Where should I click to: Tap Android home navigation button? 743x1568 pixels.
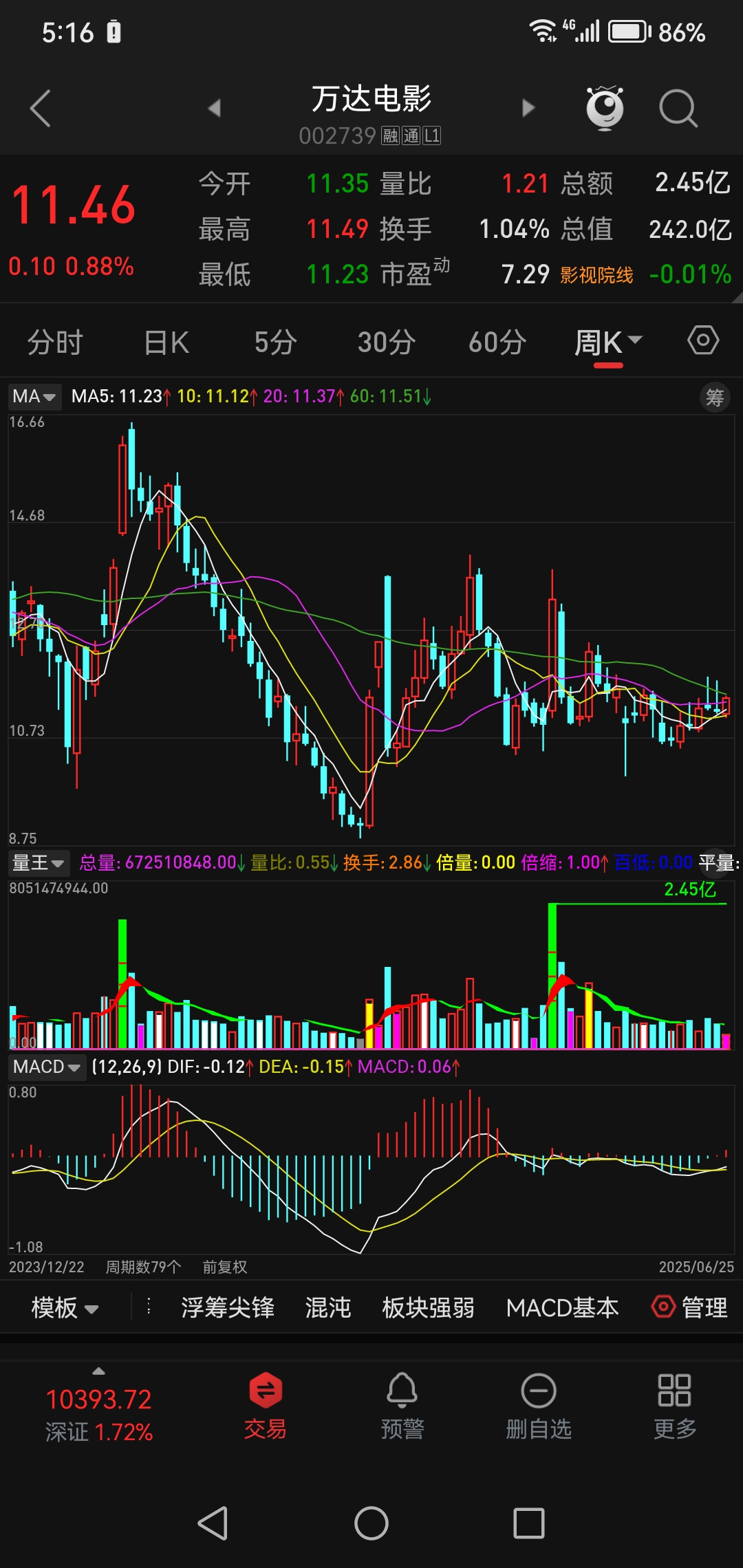[371, 1523]
